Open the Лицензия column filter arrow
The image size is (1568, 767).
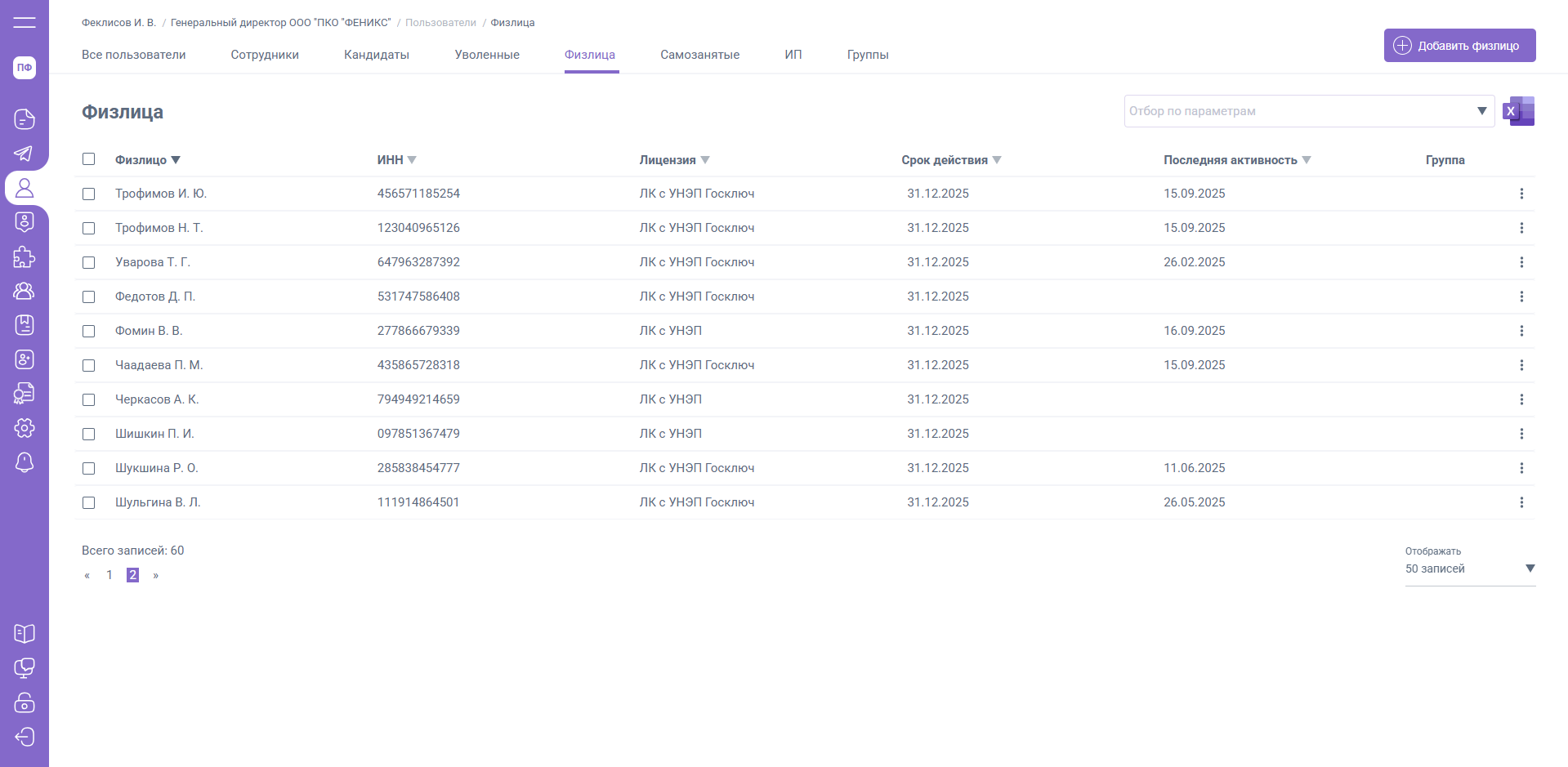(x=705, y=160)
